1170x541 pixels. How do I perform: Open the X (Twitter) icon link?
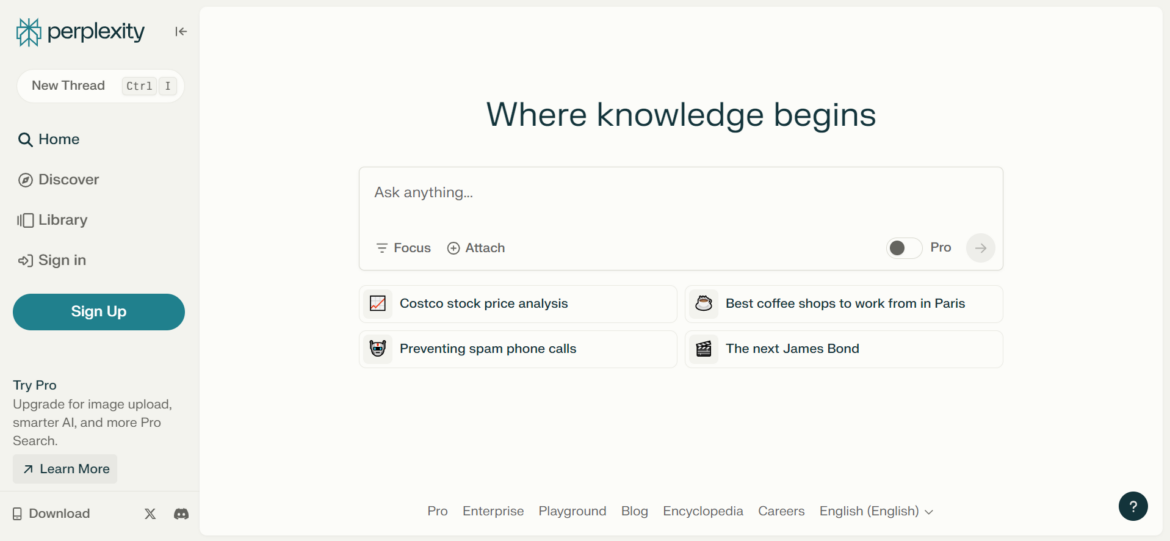pos(150,514)
